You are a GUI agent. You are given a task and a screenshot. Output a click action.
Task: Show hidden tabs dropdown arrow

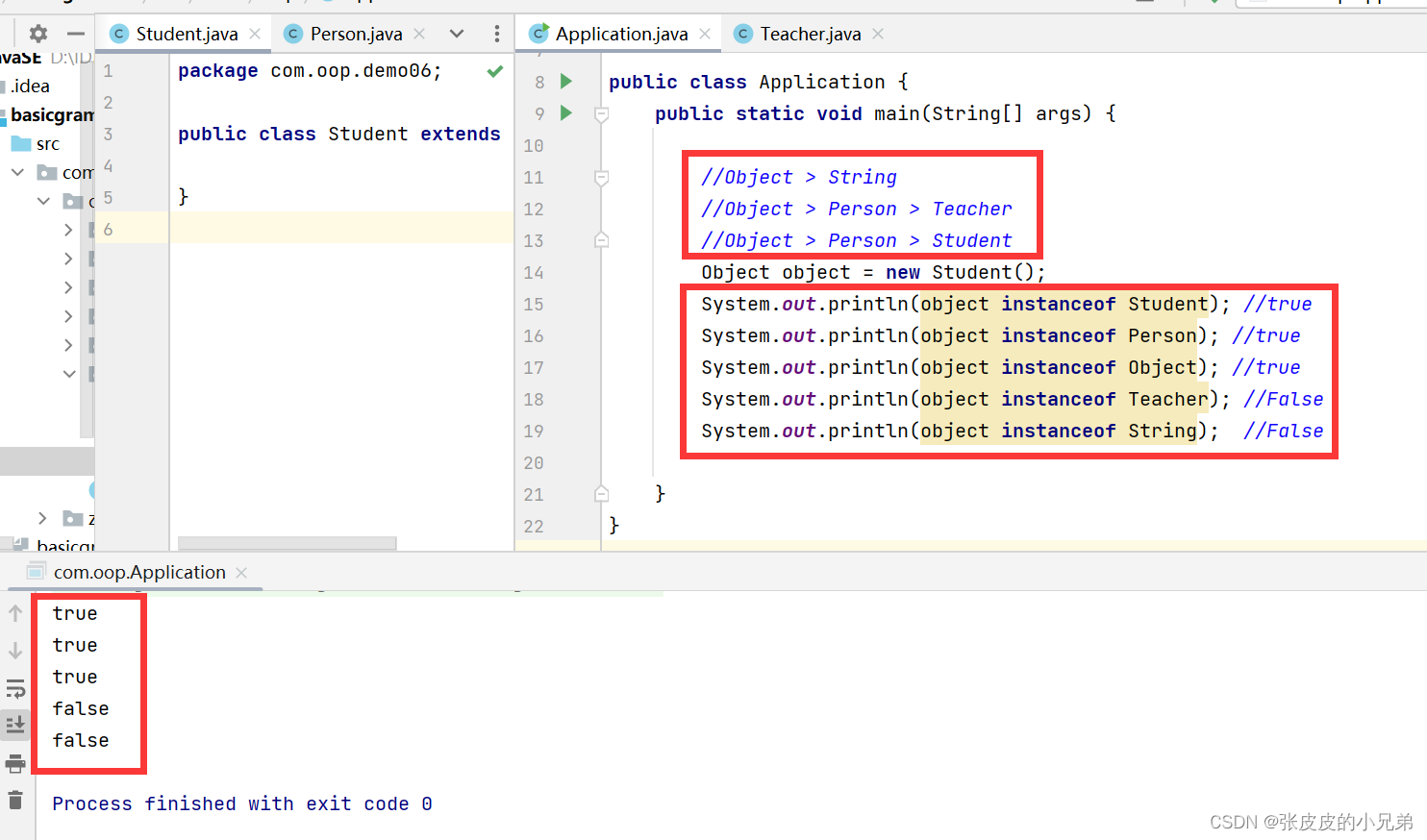pos(457,34)
